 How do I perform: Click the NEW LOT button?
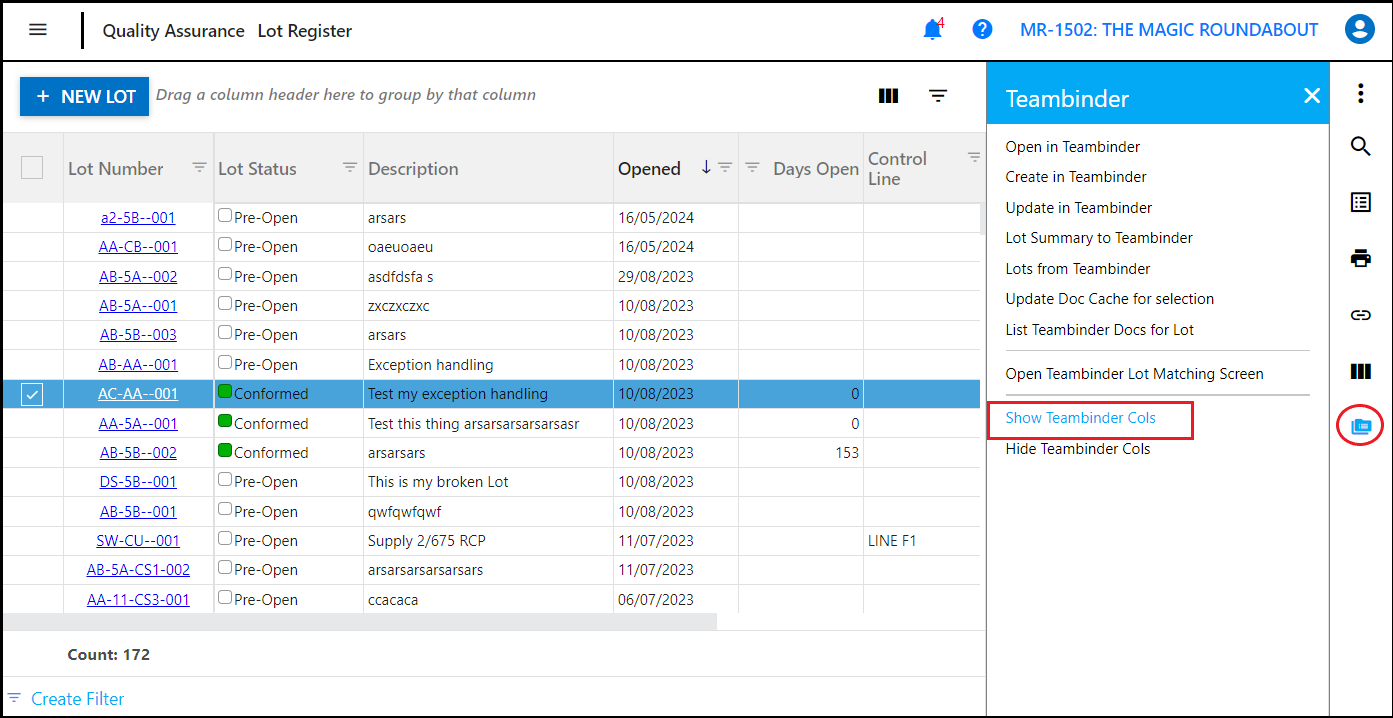point(84,96)
